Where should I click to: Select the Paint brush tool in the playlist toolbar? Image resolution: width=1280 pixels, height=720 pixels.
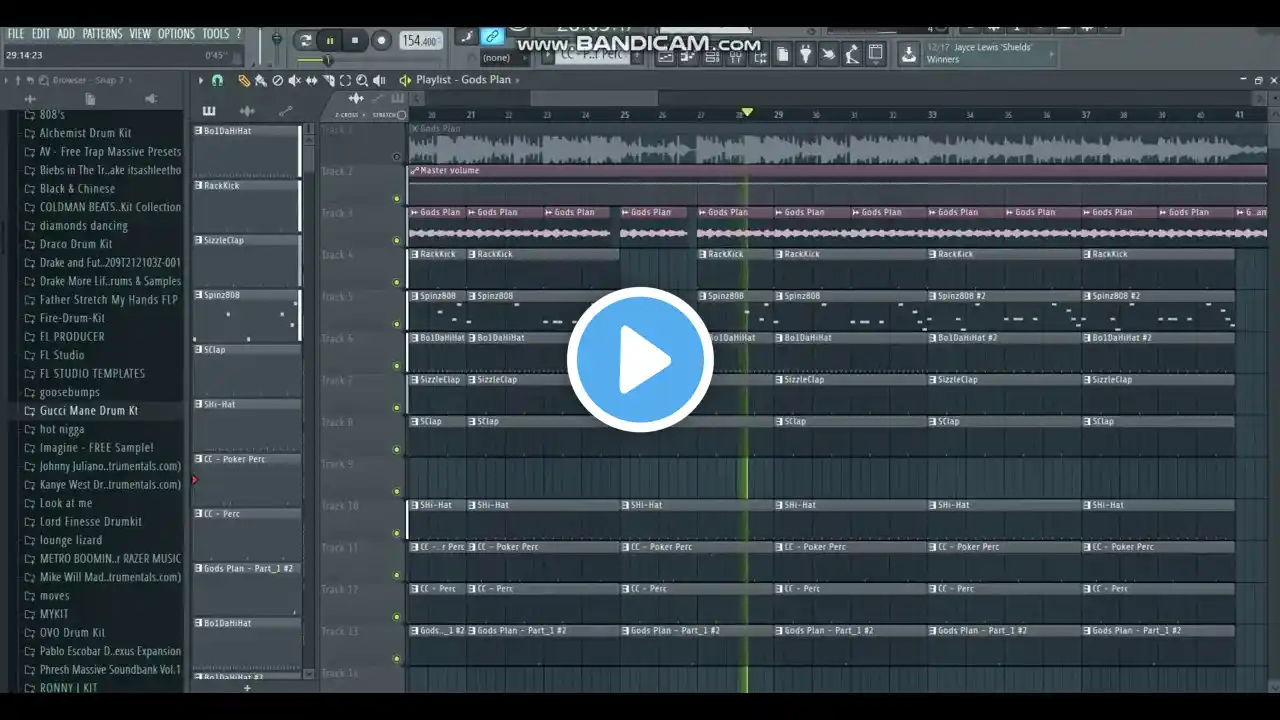click(260, 80)
